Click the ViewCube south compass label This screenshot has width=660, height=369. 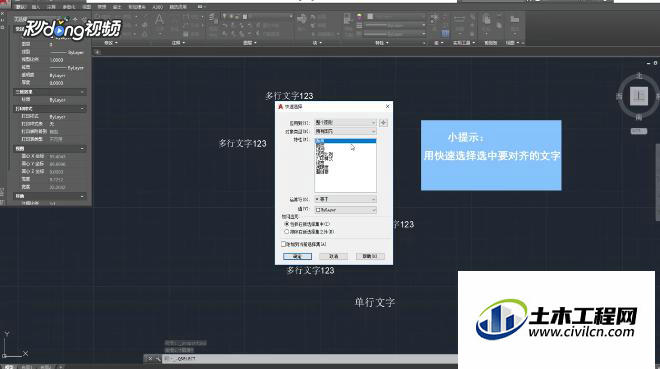click(x=639, y=117)
